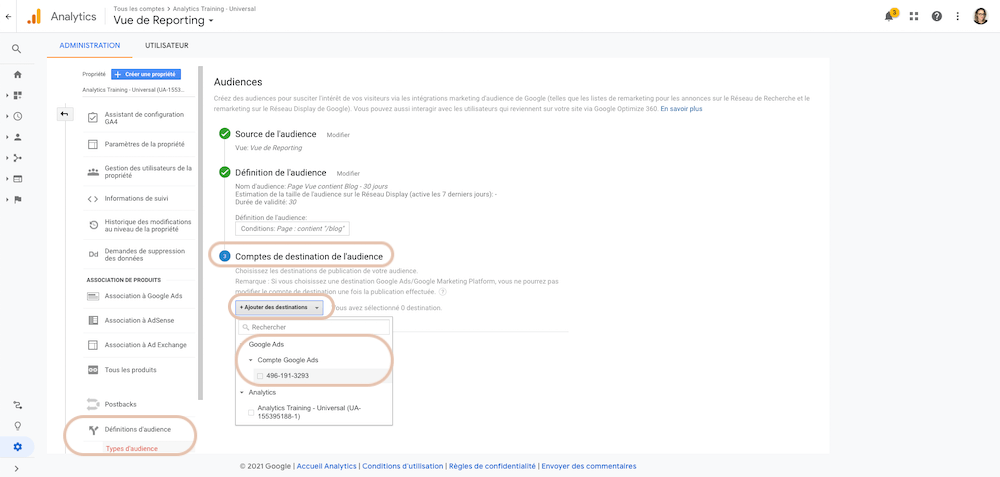Open Real-time clock icon in sidebar

coord(17,116)
